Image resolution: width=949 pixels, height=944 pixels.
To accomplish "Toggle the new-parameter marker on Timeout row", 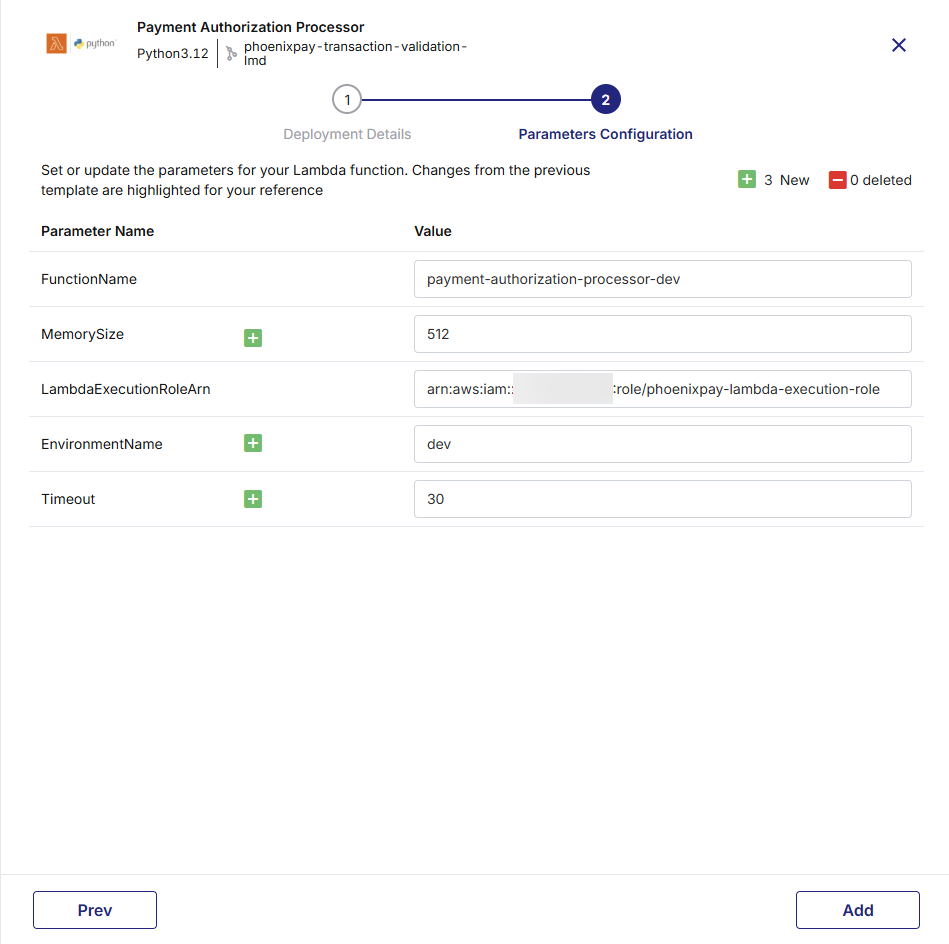I will [x=252, y=498].
